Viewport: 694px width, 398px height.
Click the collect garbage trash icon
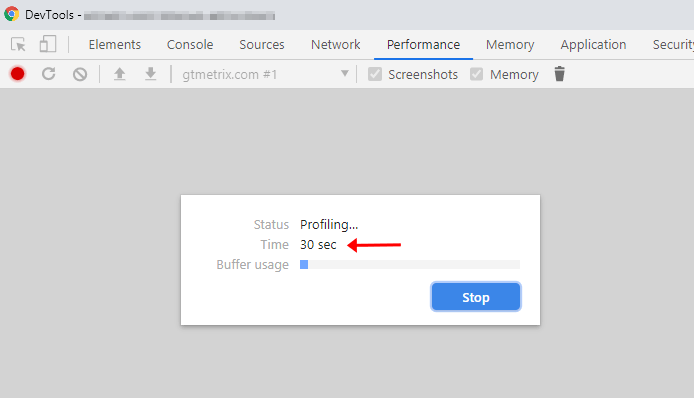559,74
